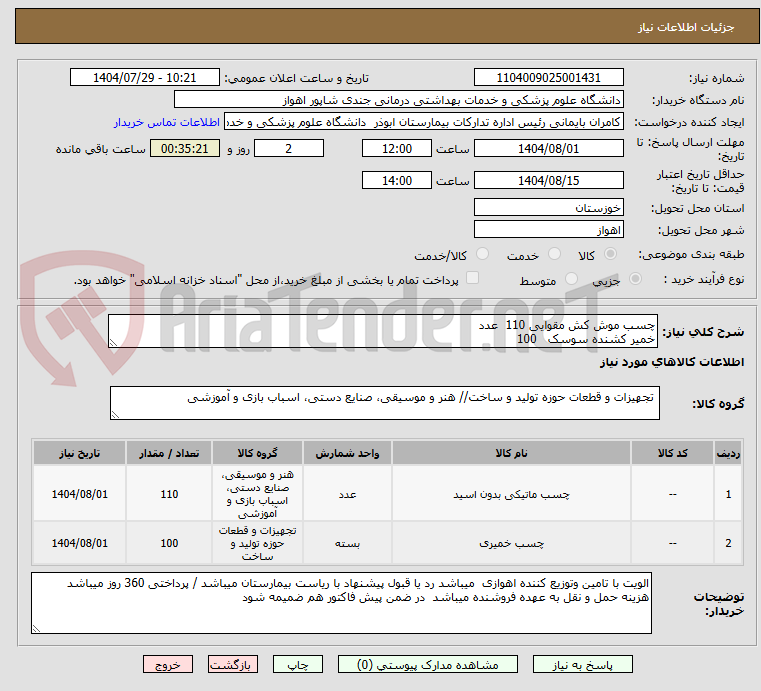Click the اطلاعات کالاهای مورد نیاز section title
The width and height of the screenshot is (761, 691).
click(672, 362)
